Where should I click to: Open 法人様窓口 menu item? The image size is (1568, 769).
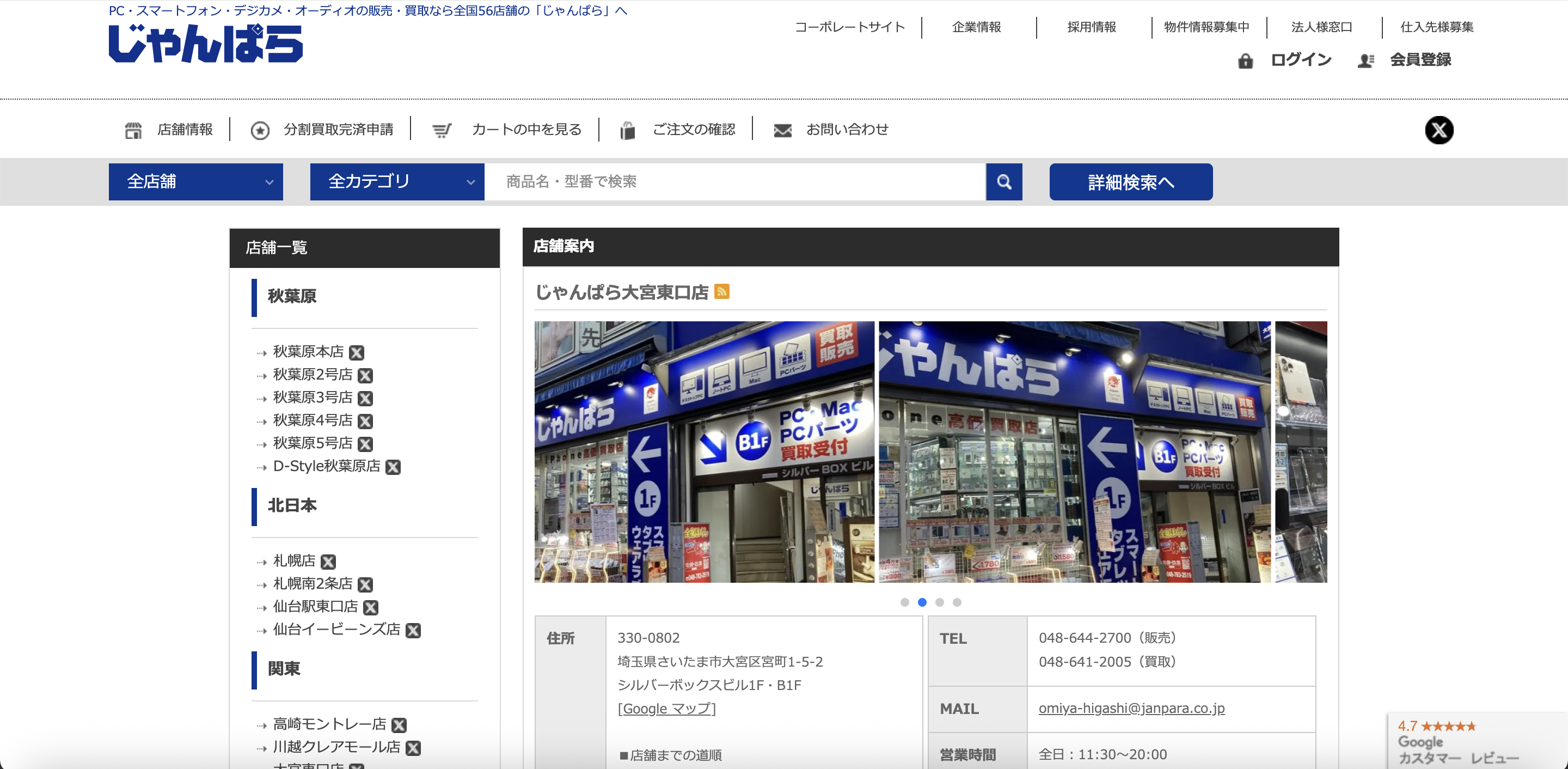(x=1321, y=27)
